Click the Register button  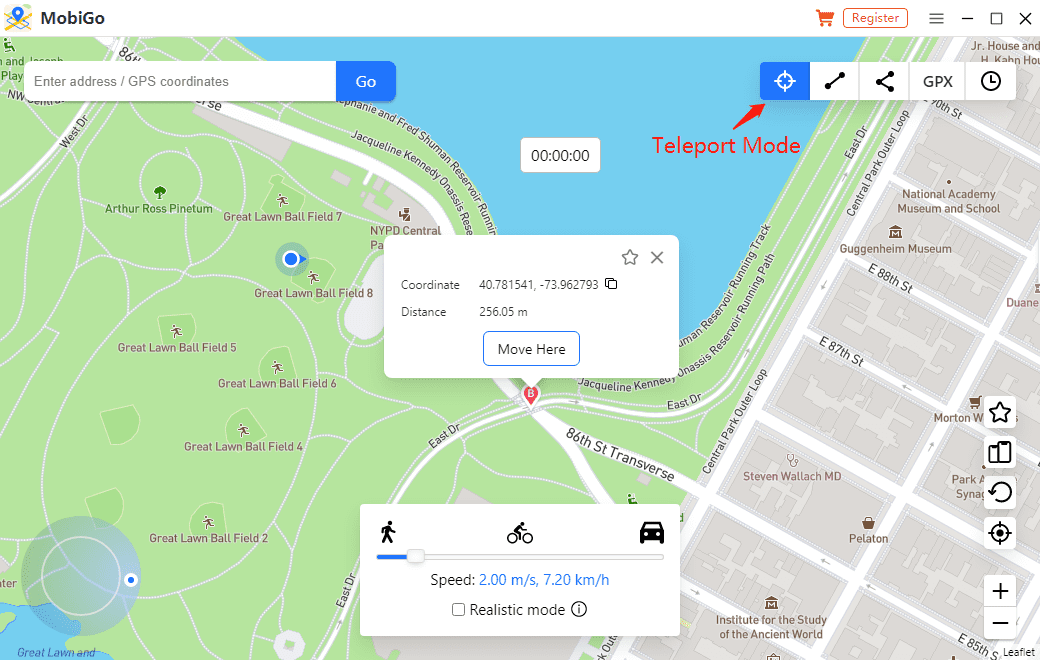[875, 18]
